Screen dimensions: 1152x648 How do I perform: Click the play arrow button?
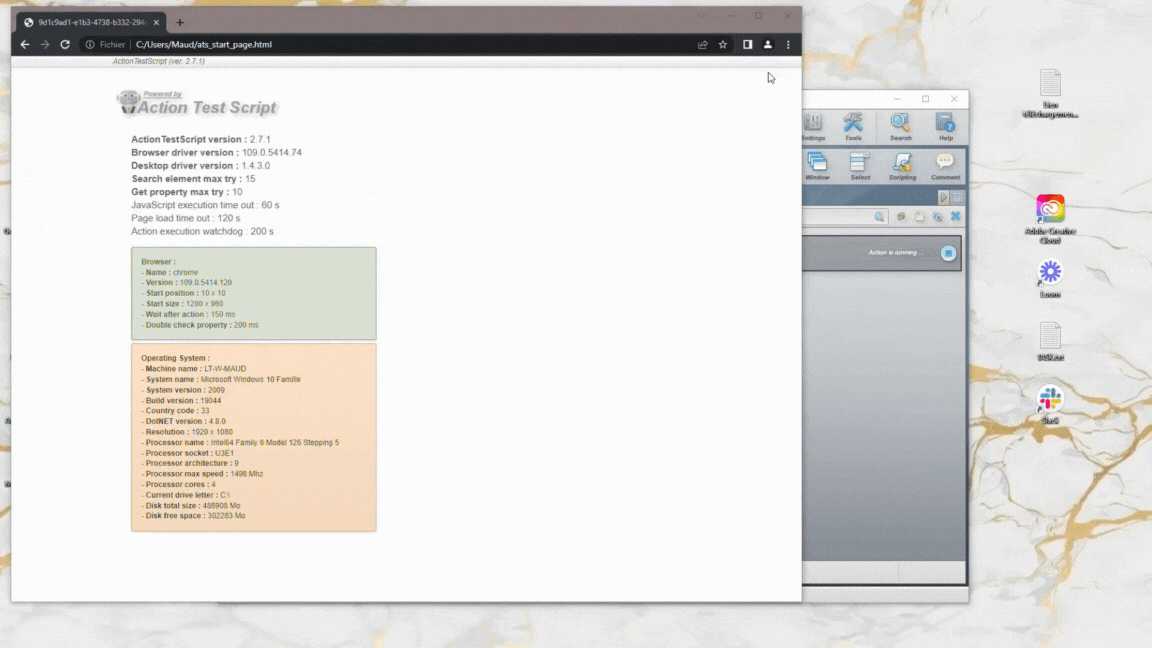pyautogui.click(x=943, y=198)
